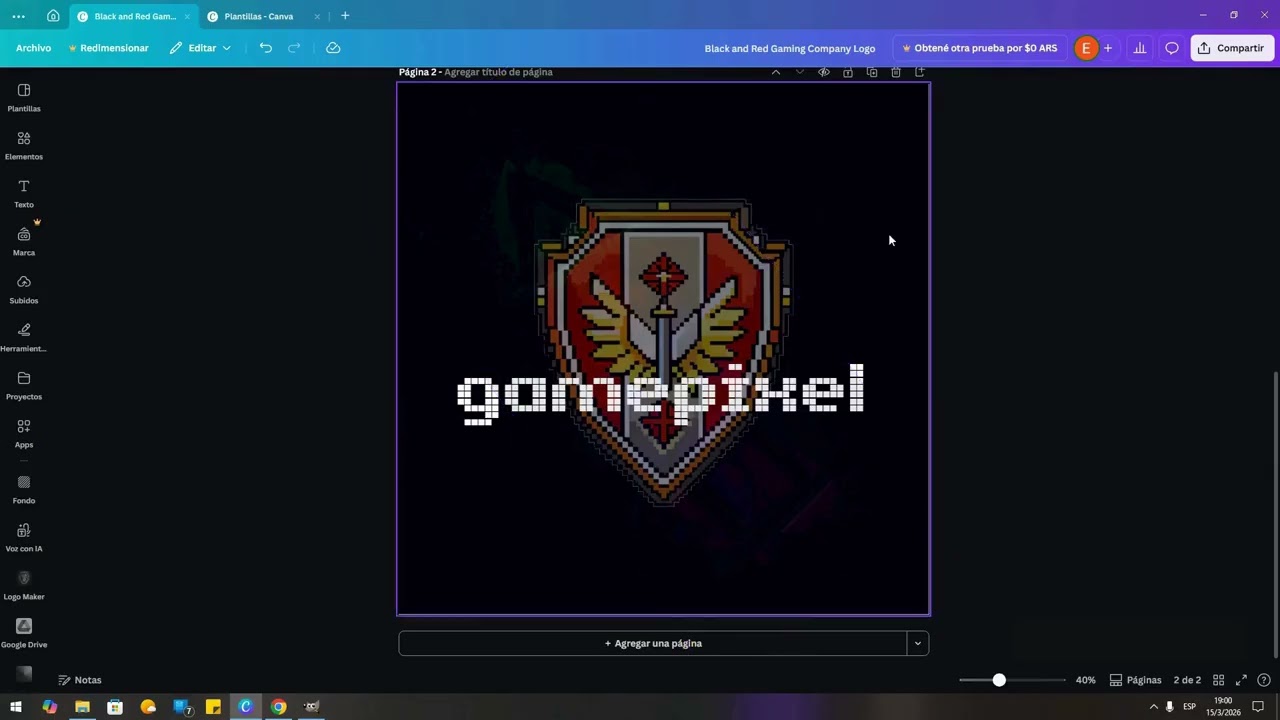
Task: Select the gamepixel text on canvas
Action: tap(661, 393)
